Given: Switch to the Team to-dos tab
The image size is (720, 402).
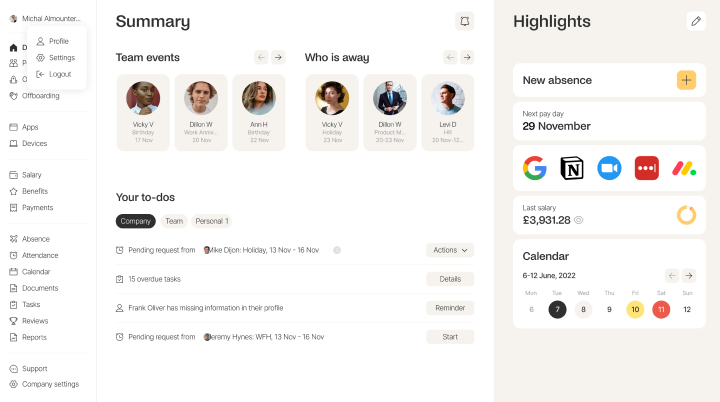Looking at the screenshot, I should click(174, 221).
